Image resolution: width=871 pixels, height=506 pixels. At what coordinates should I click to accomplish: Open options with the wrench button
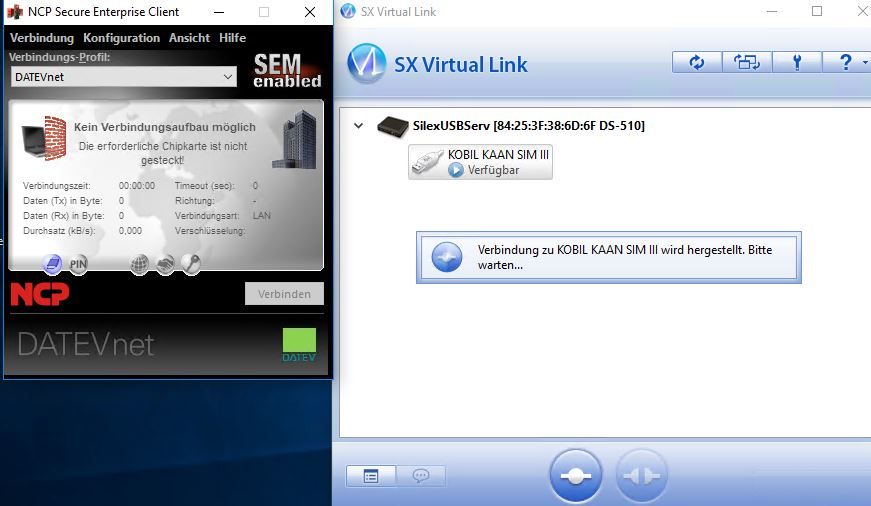(797, 62)
